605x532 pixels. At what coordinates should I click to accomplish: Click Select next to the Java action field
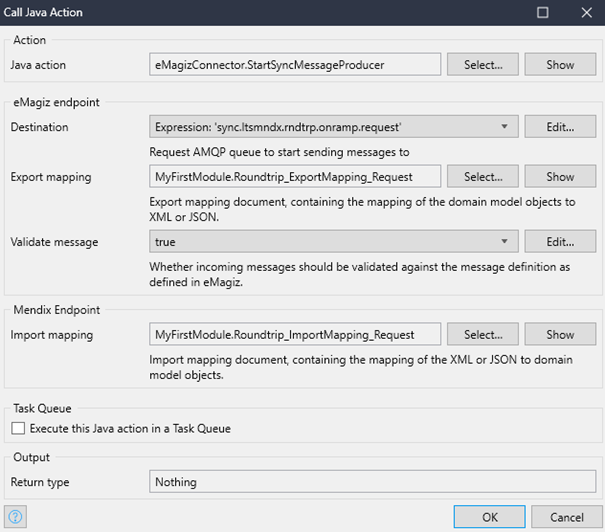(x=483, y=64)
